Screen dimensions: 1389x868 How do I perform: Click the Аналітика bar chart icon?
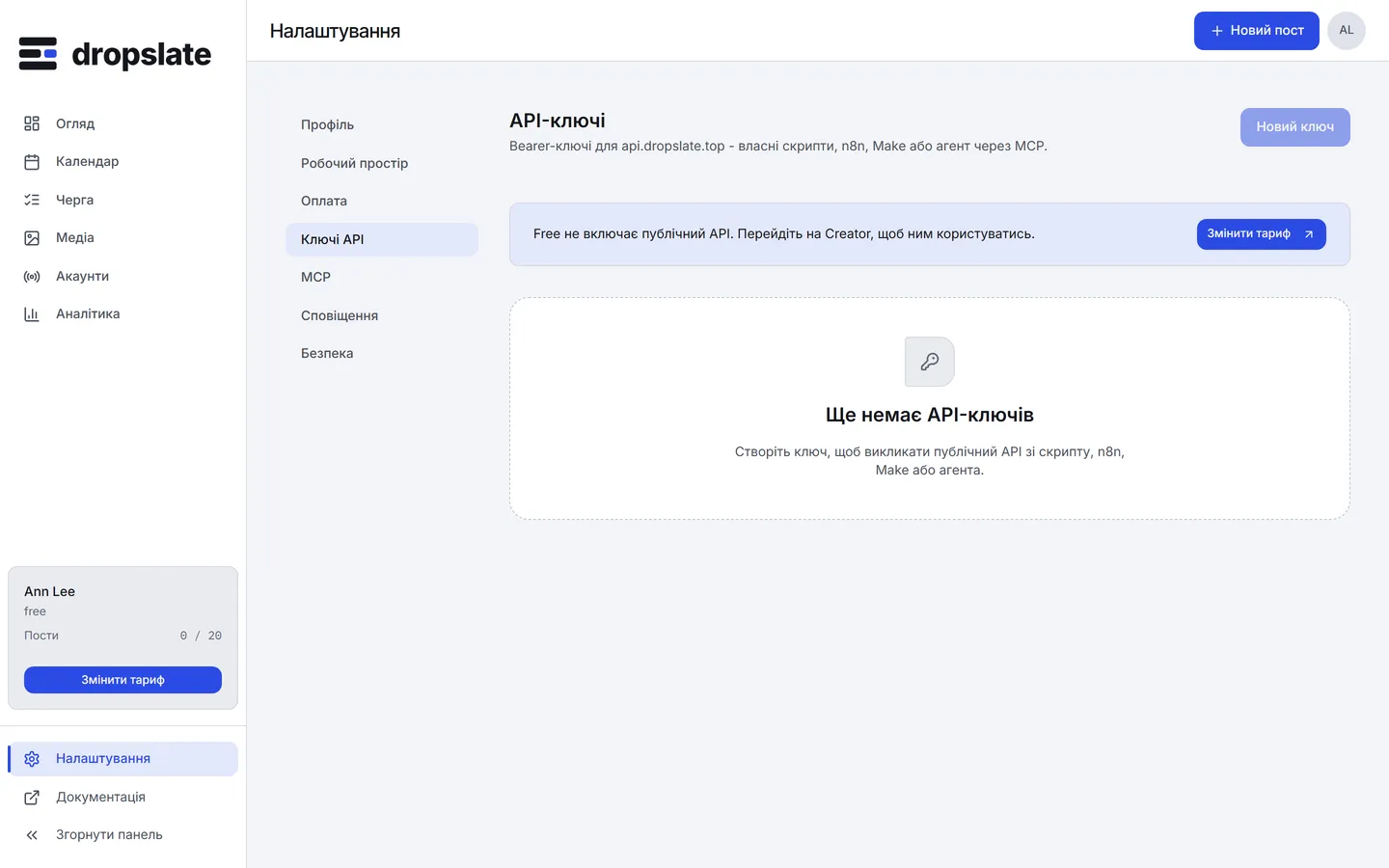click(x=32, y=314)
